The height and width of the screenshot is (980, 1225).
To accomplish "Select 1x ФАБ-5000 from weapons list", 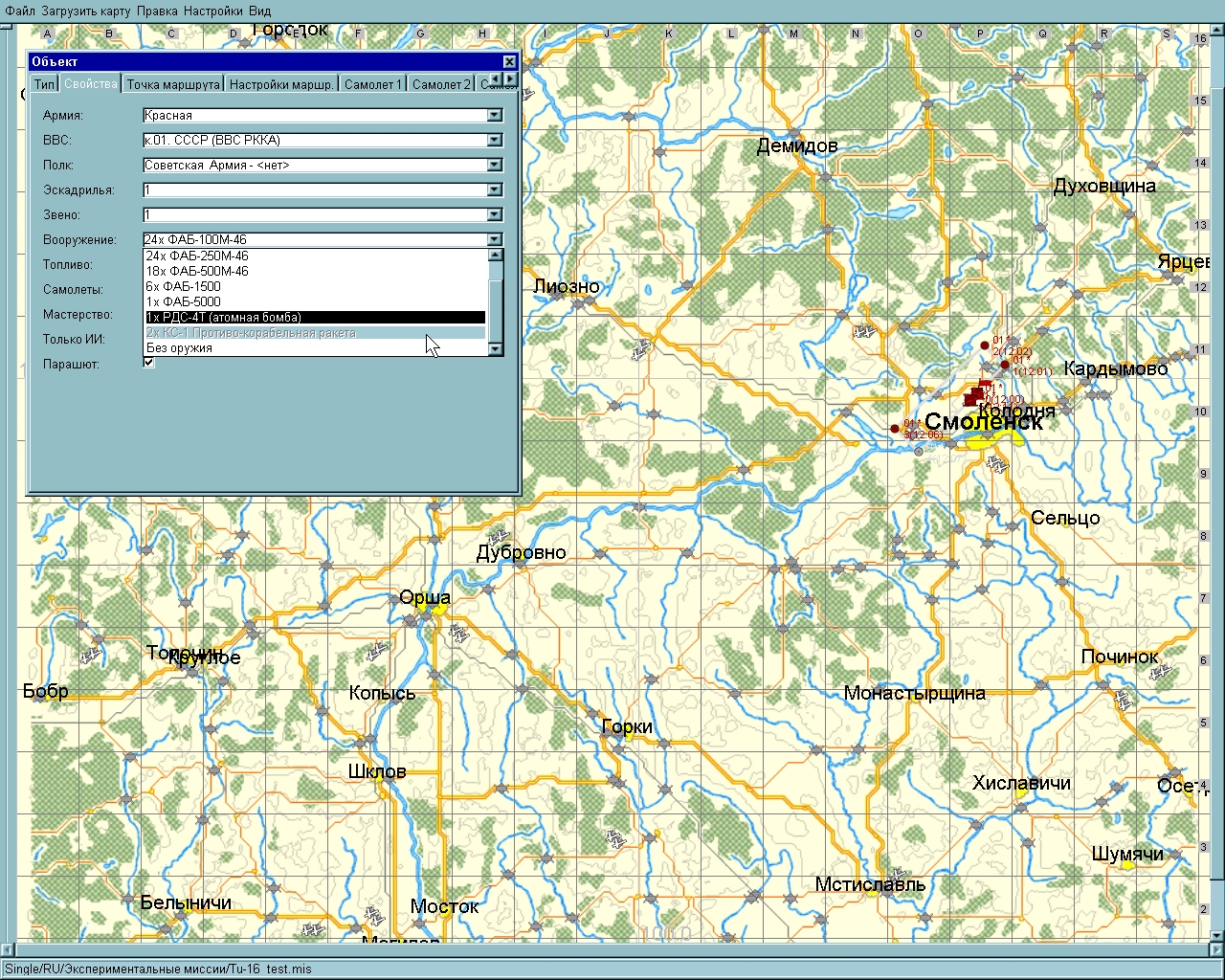I will 184,301.
